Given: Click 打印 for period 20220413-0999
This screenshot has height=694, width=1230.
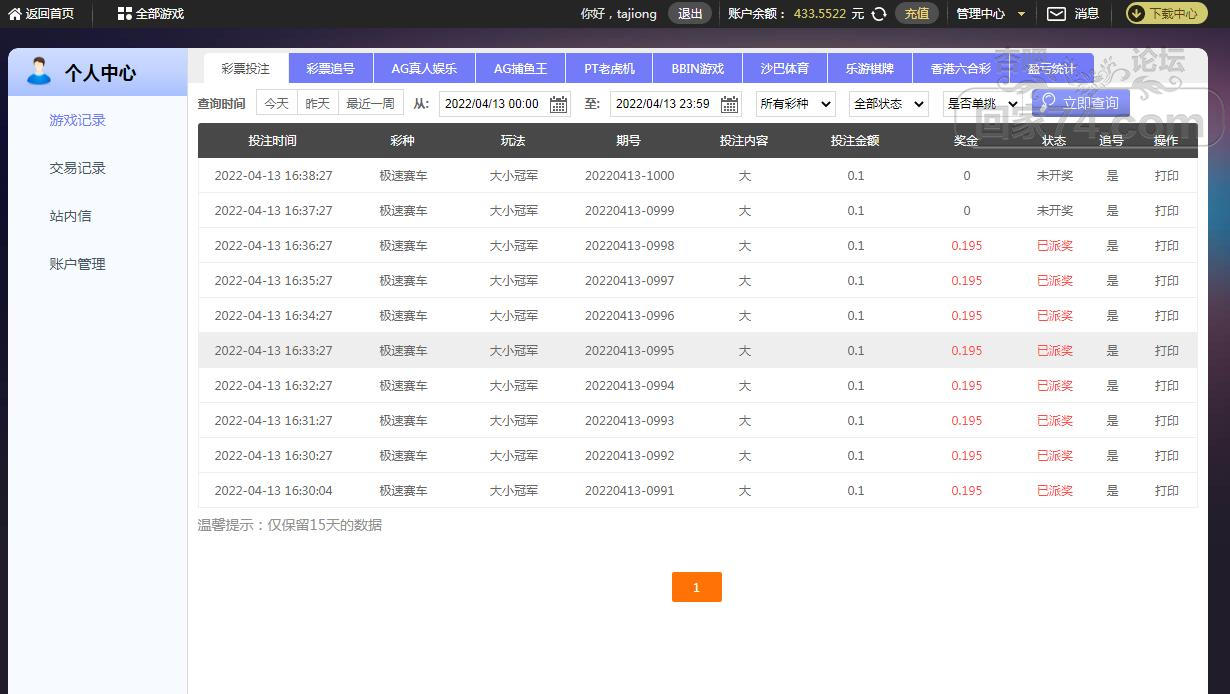Looking at the screenshot, I should pyautogui.click(x=1167, y=211).
